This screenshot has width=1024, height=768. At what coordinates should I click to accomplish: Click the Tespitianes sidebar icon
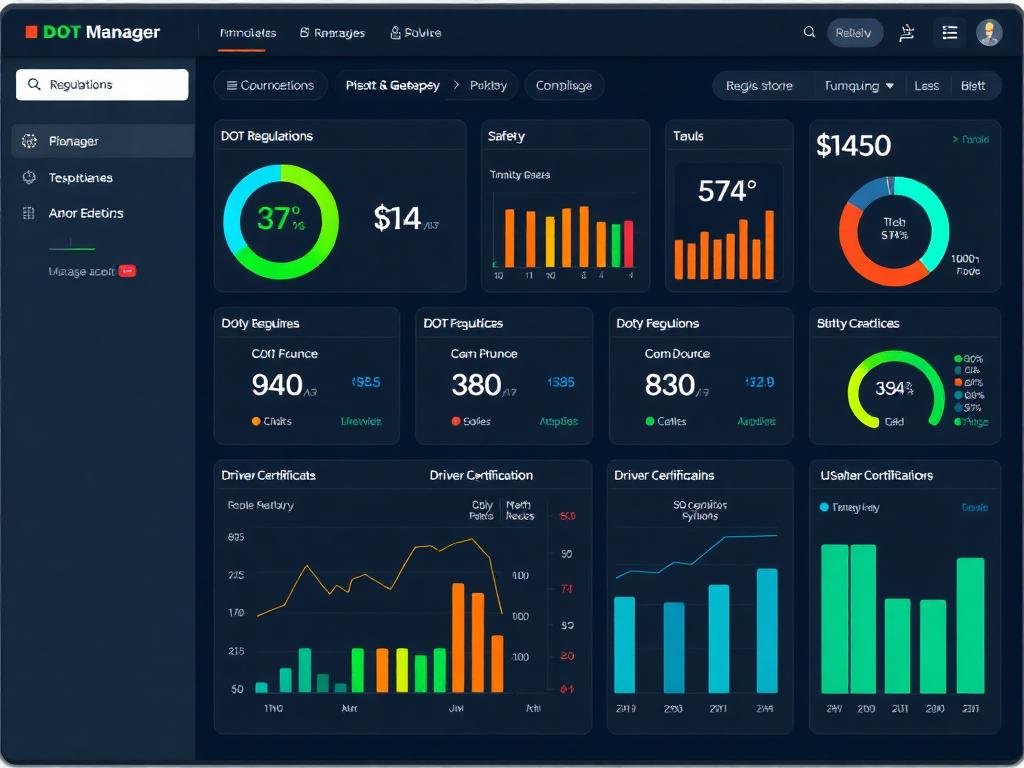coord(29,177)
